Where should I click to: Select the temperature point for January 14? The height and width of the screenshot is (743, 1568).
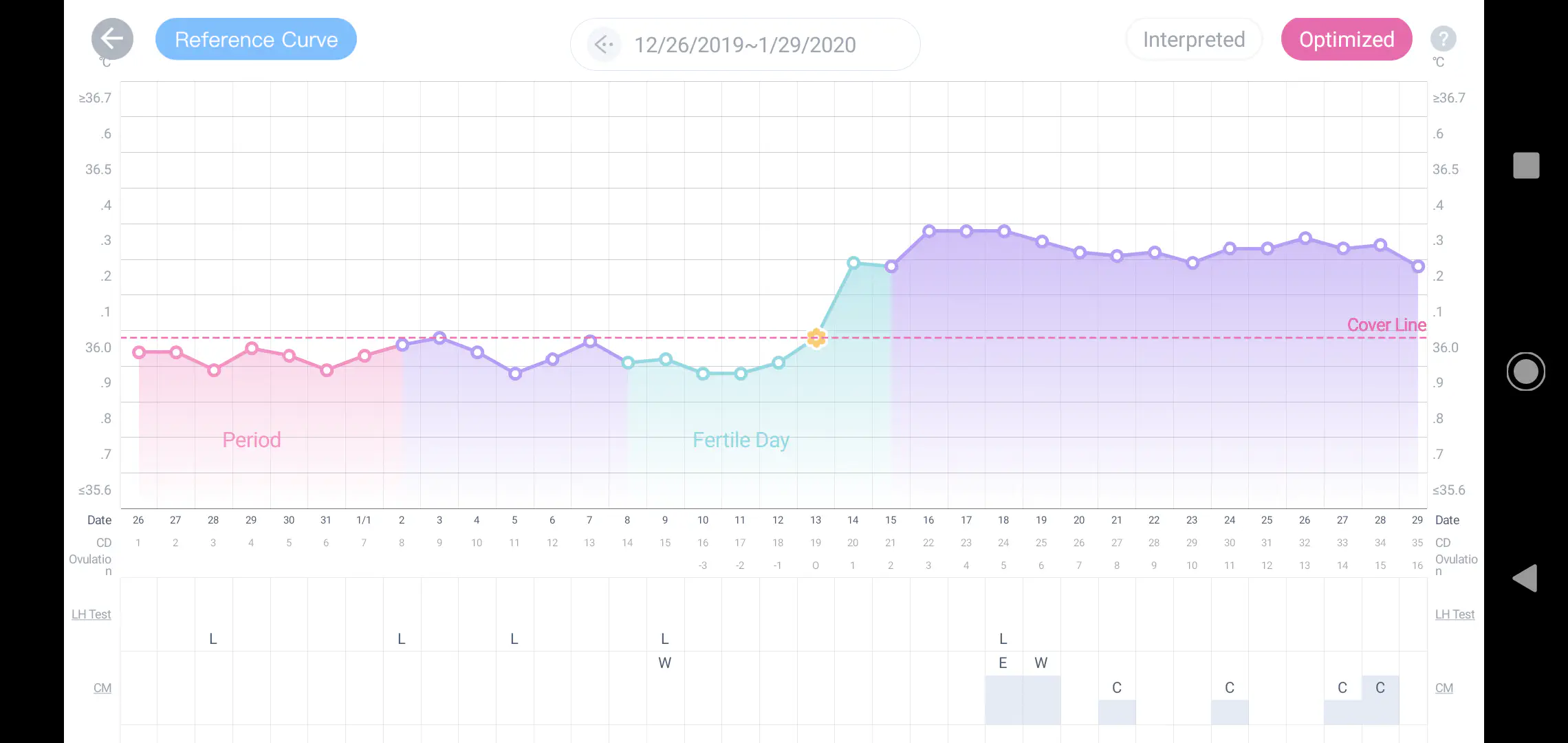[x=853, y=262]
